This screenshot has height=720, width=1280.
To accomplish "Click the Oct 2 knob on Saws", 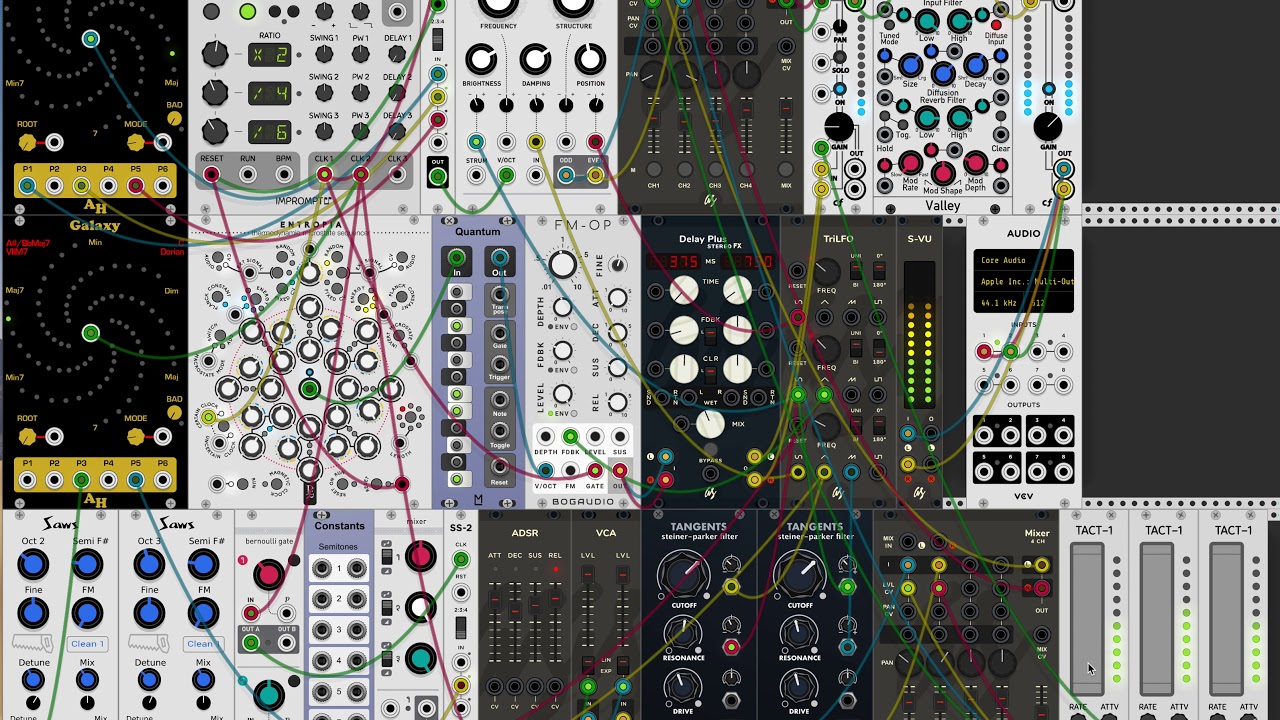I will pyautogui.click(x=32, y=566).
